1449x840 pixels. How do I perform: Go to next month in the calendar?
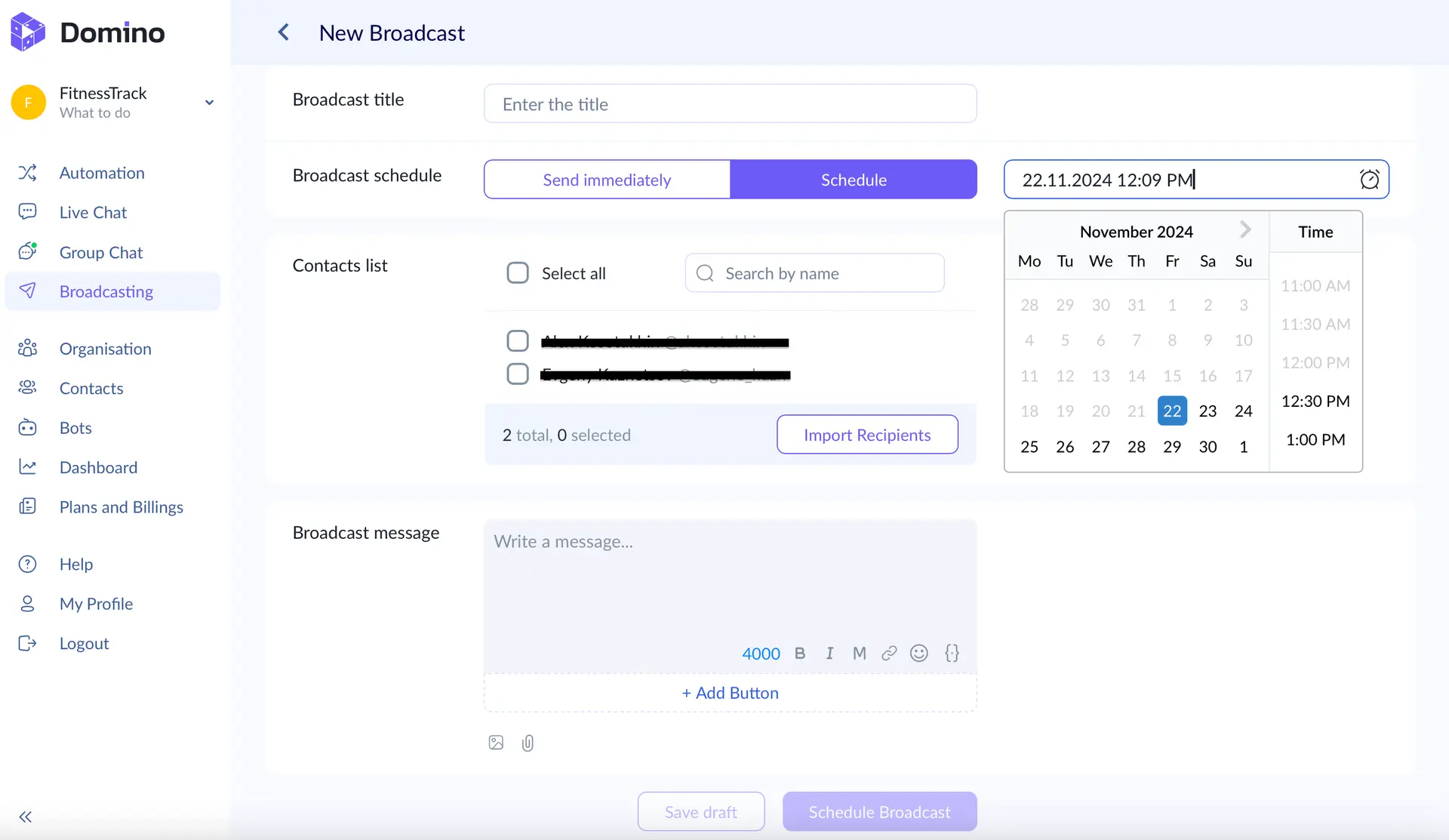[1245, 230]
